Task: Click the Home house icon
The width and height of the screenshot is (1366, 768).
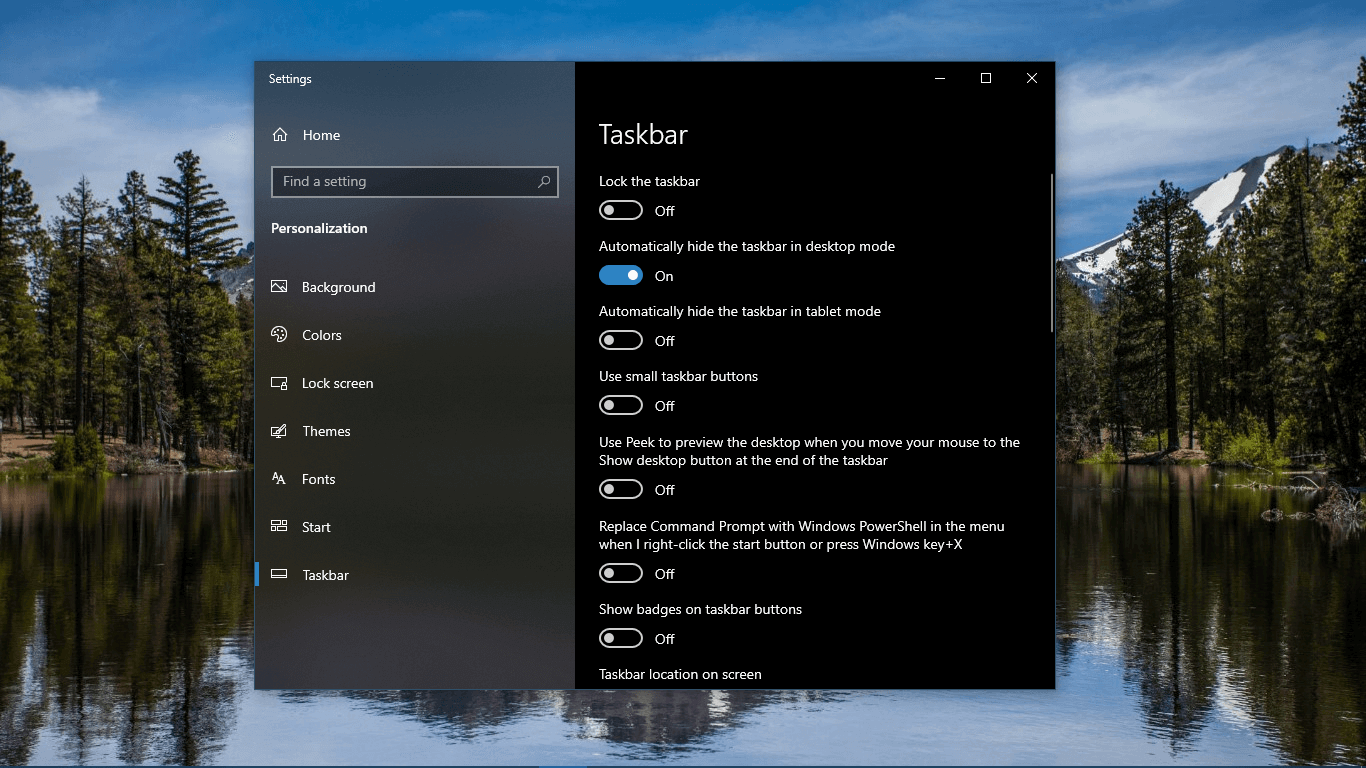Action: [x=278, y=134]
